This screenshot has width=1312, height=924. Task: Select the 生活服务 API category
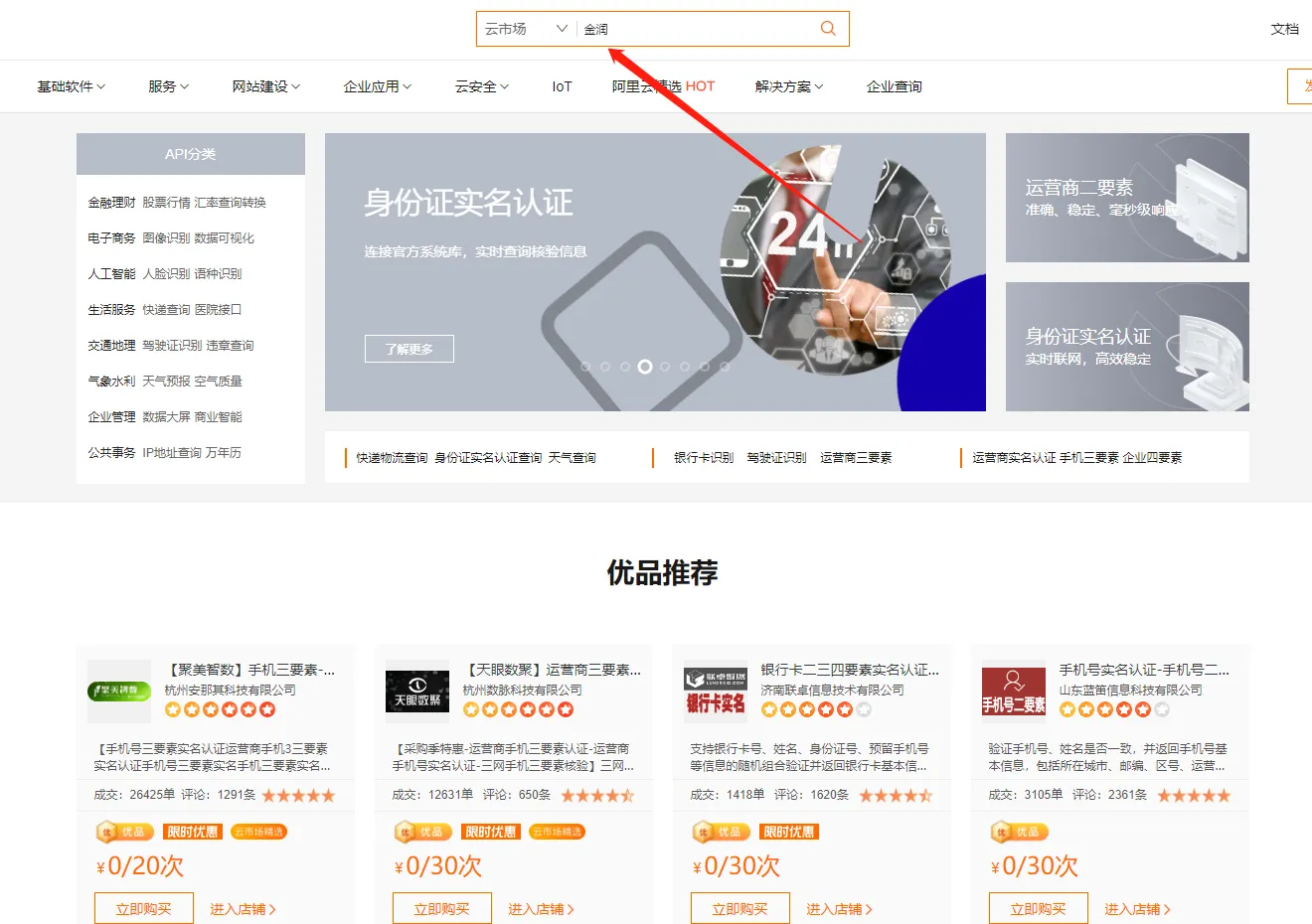111,310
